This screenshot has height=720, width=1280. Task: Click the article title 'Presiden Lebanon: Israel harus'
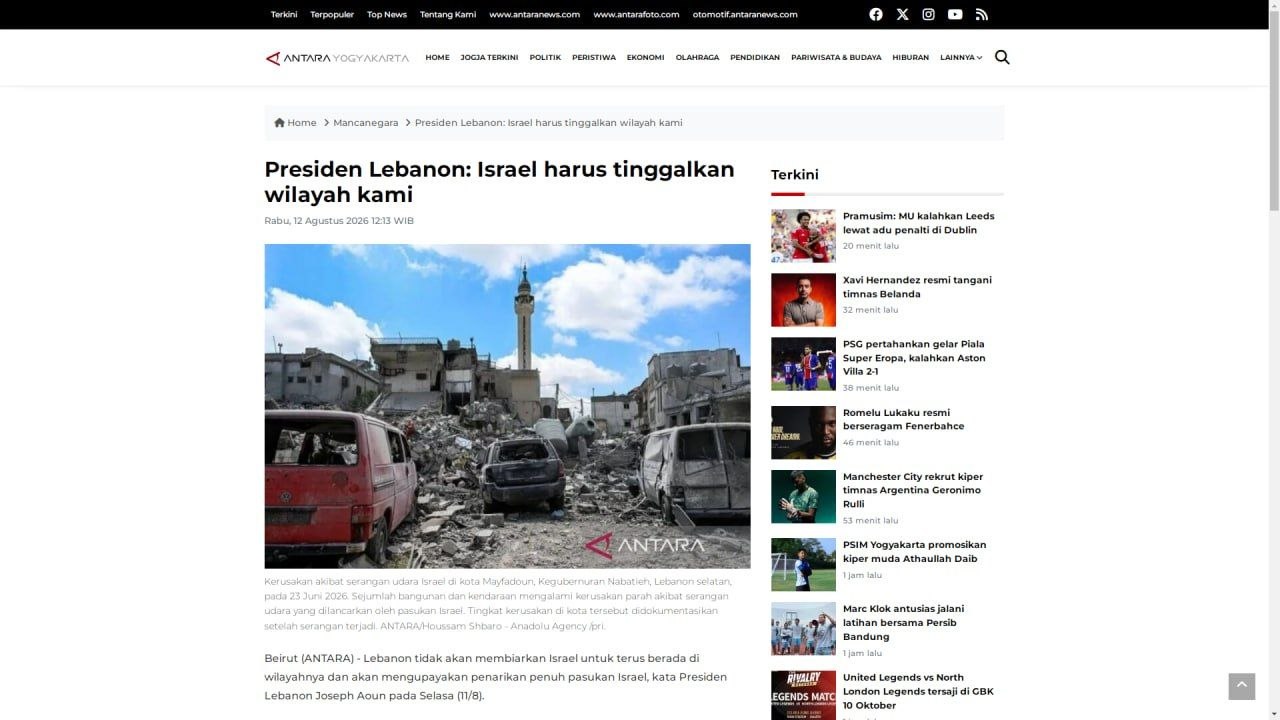point(499,182)
